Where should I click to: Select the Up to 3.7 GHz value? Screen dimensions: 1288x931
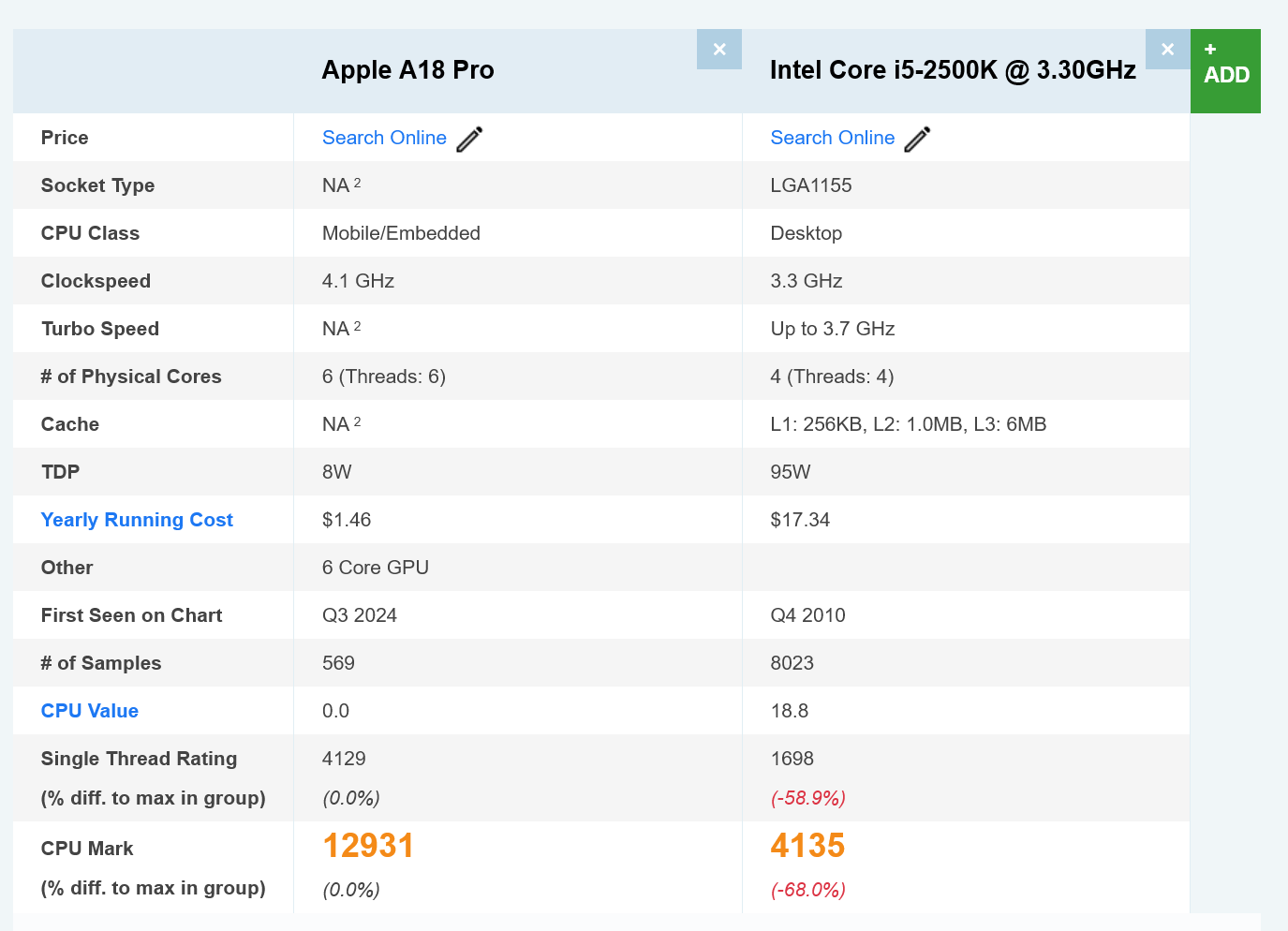pyautogui.click(x=833, y=329)
